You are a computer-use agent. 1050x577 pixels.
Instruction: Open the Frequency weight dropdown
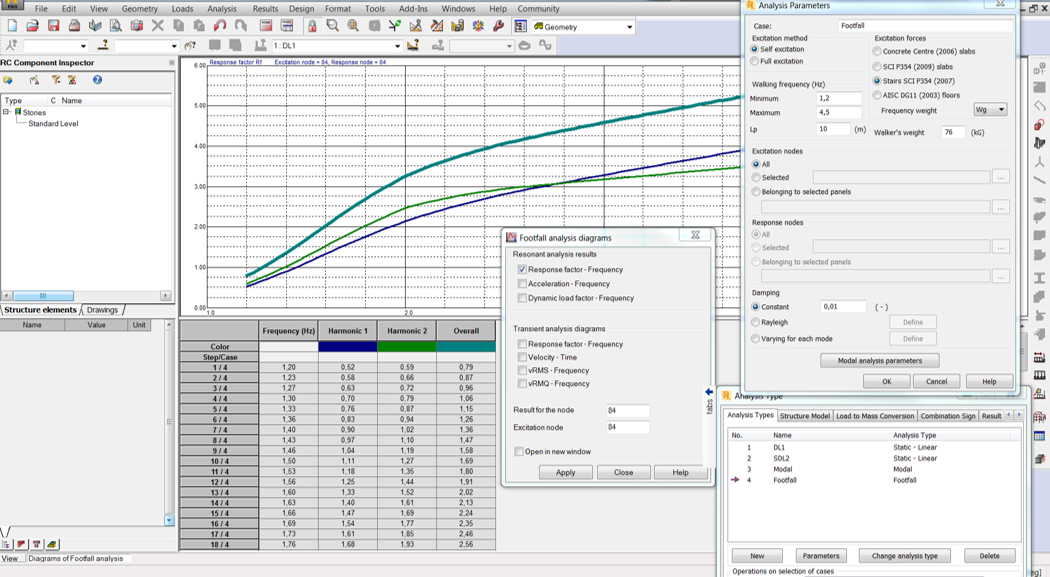pyautogui.click(x=990, y=110)
